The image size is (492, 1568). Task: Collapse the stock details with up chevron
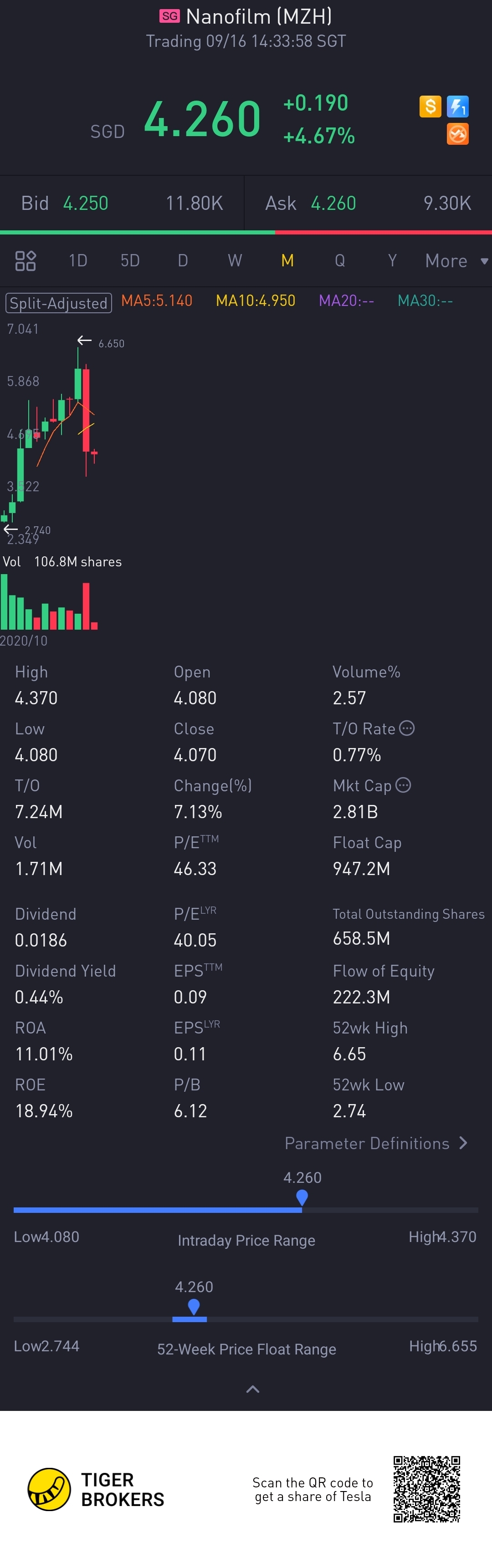point(253,1389)
